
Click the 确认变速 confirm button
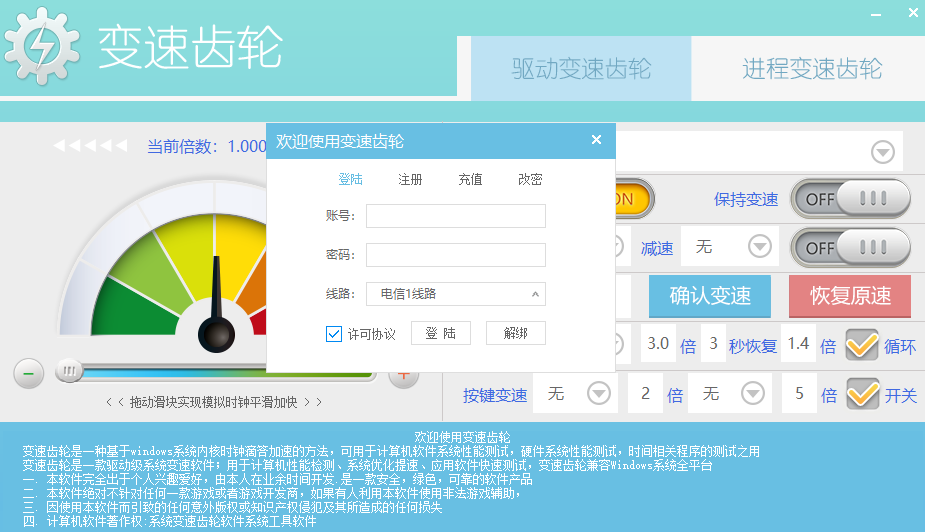pyautogui.click(x=710, y=296)
